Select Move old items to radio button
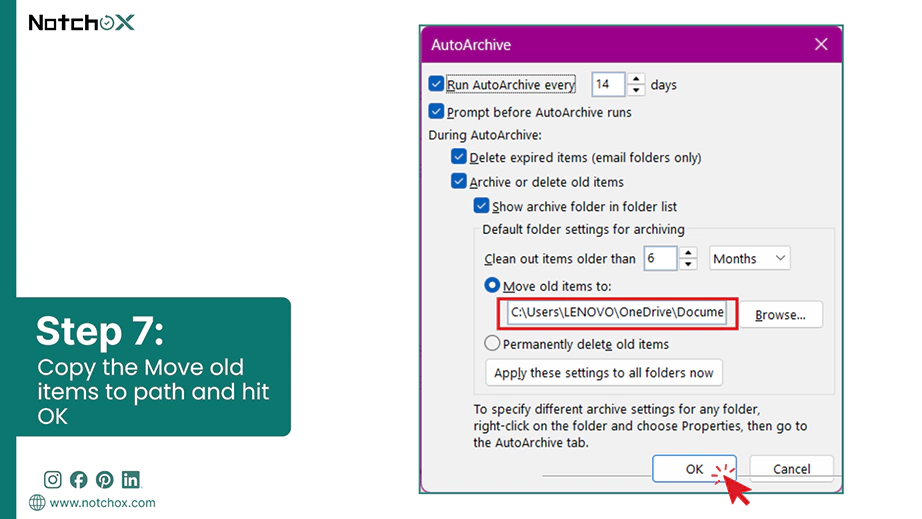This screenshot has width=922, height=519. pyautogui.click(x=492, y=285)
